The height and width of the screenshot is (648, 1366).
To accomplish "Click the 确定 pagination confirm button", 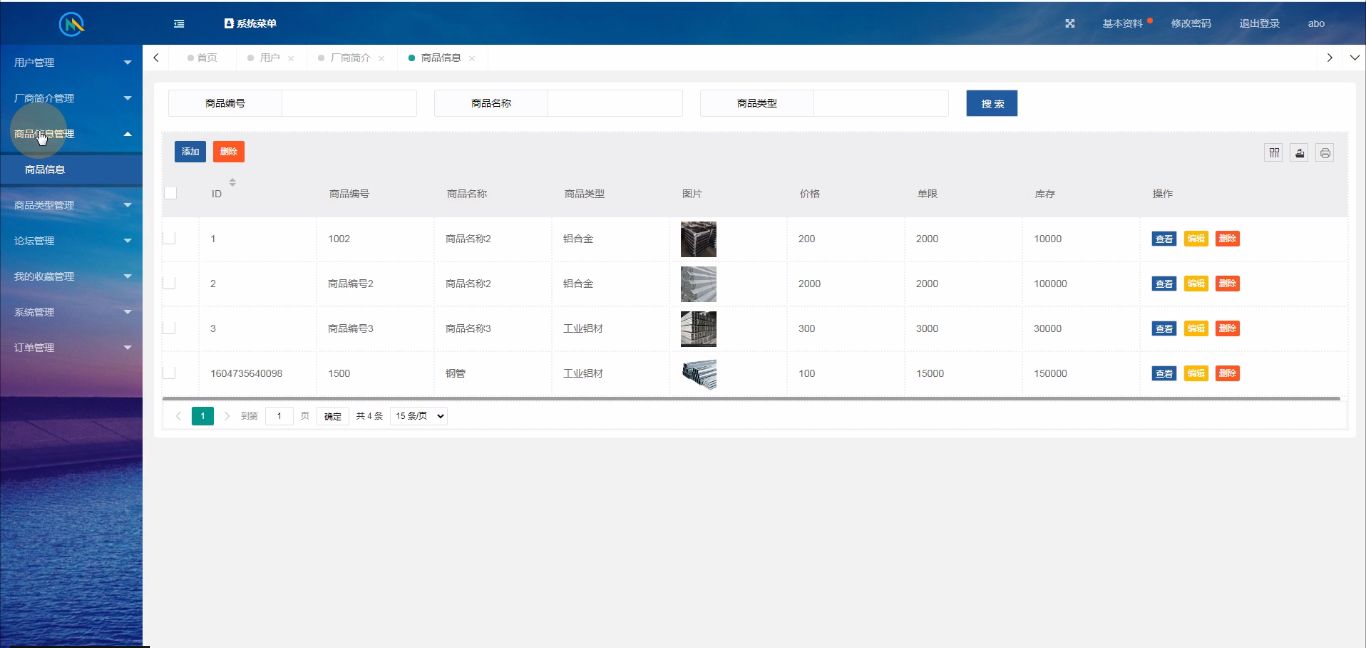I will (x=332, y=416).
